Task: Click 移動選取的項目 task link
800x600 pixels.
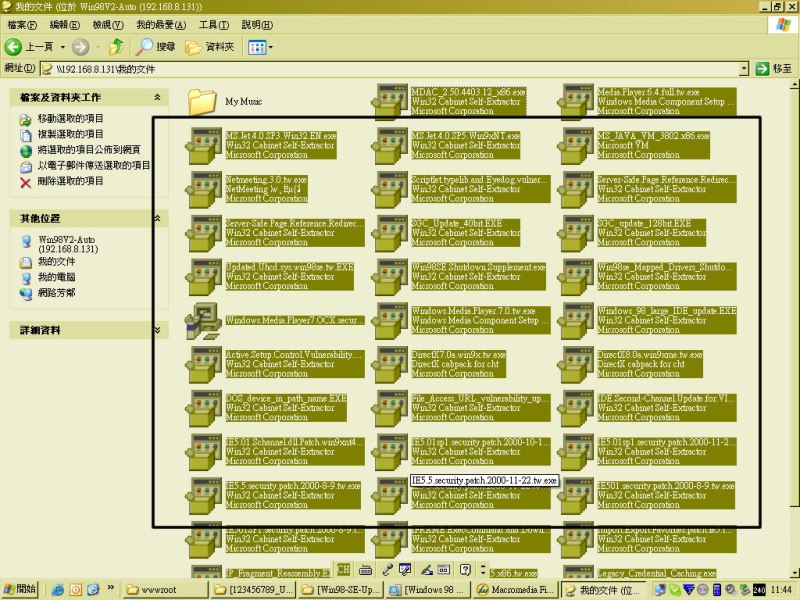Action: (x=70, y=118)
